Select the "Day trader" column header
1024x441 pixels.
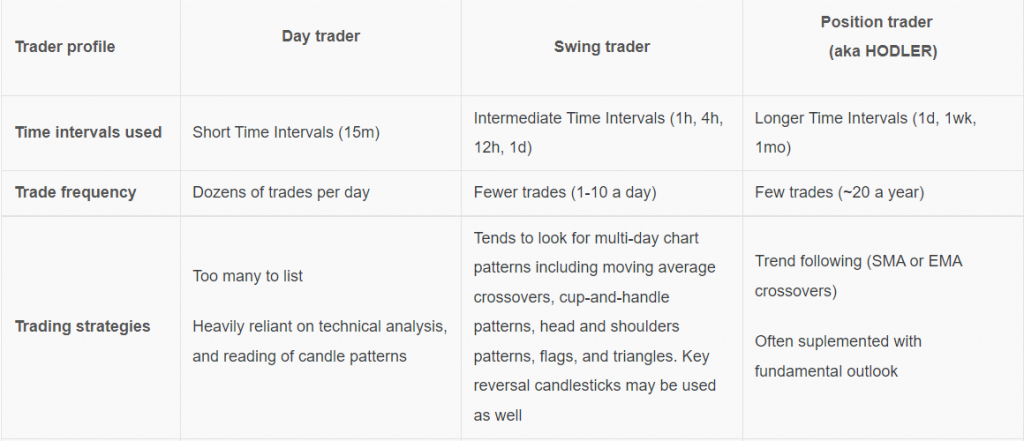point(320,36)
